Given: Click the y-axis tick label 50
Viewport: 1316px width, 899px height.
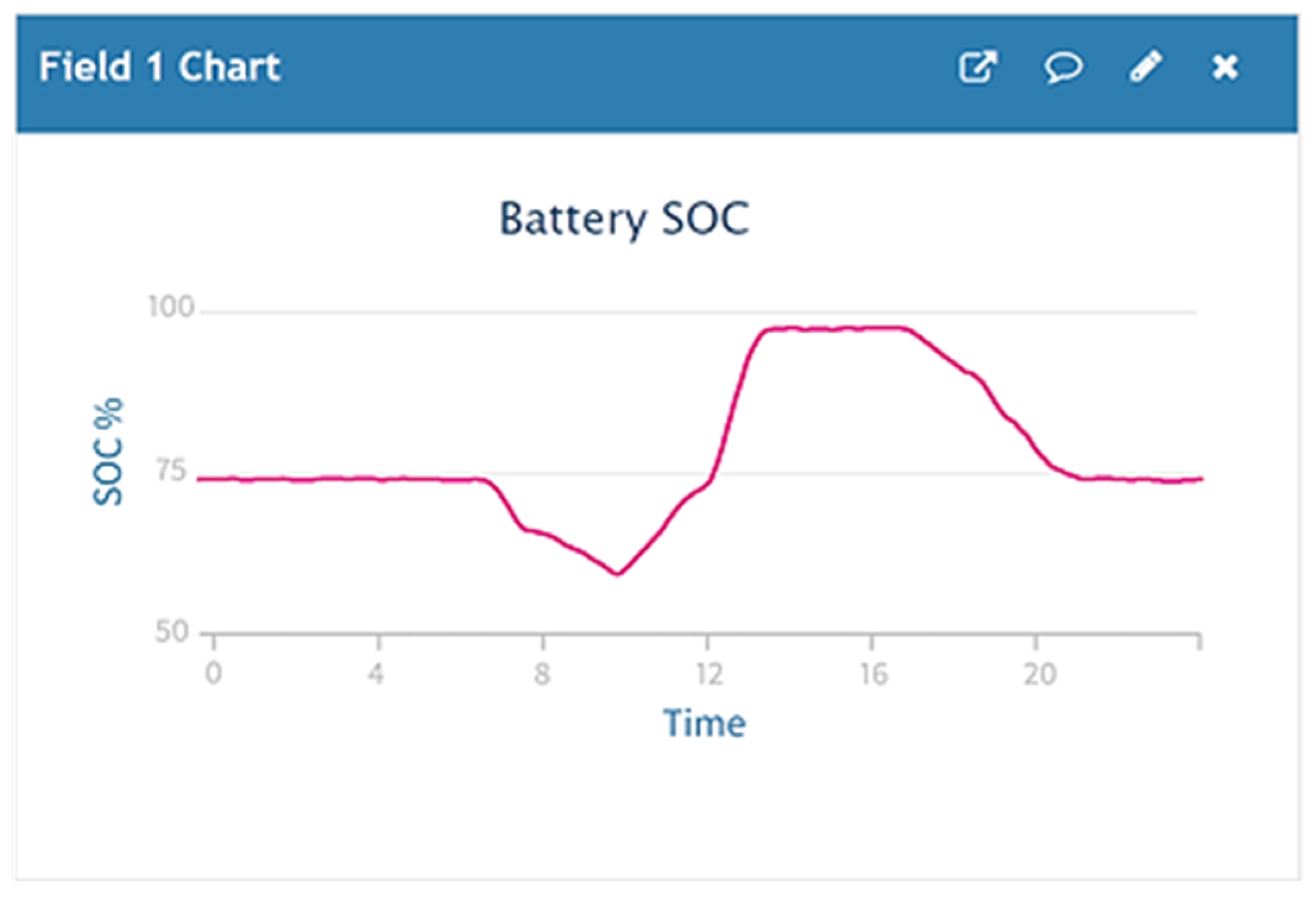Looking at the screenshot, I should (171, 631).
